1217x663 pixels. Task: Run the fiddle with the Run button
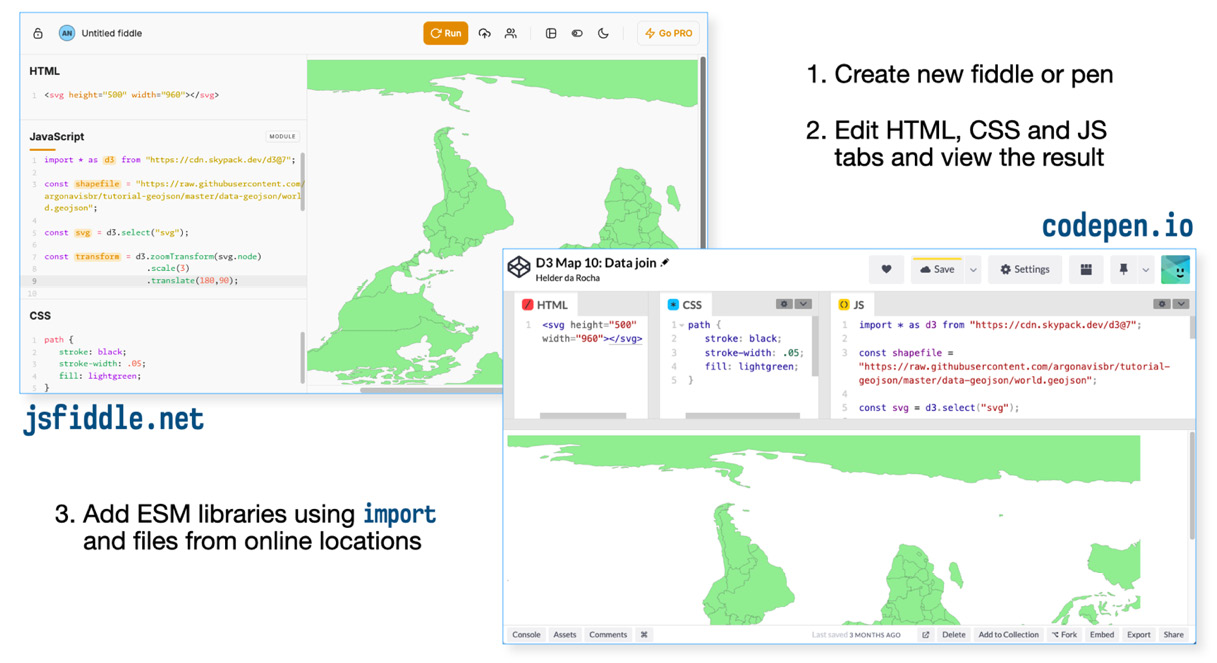[446, 33]
